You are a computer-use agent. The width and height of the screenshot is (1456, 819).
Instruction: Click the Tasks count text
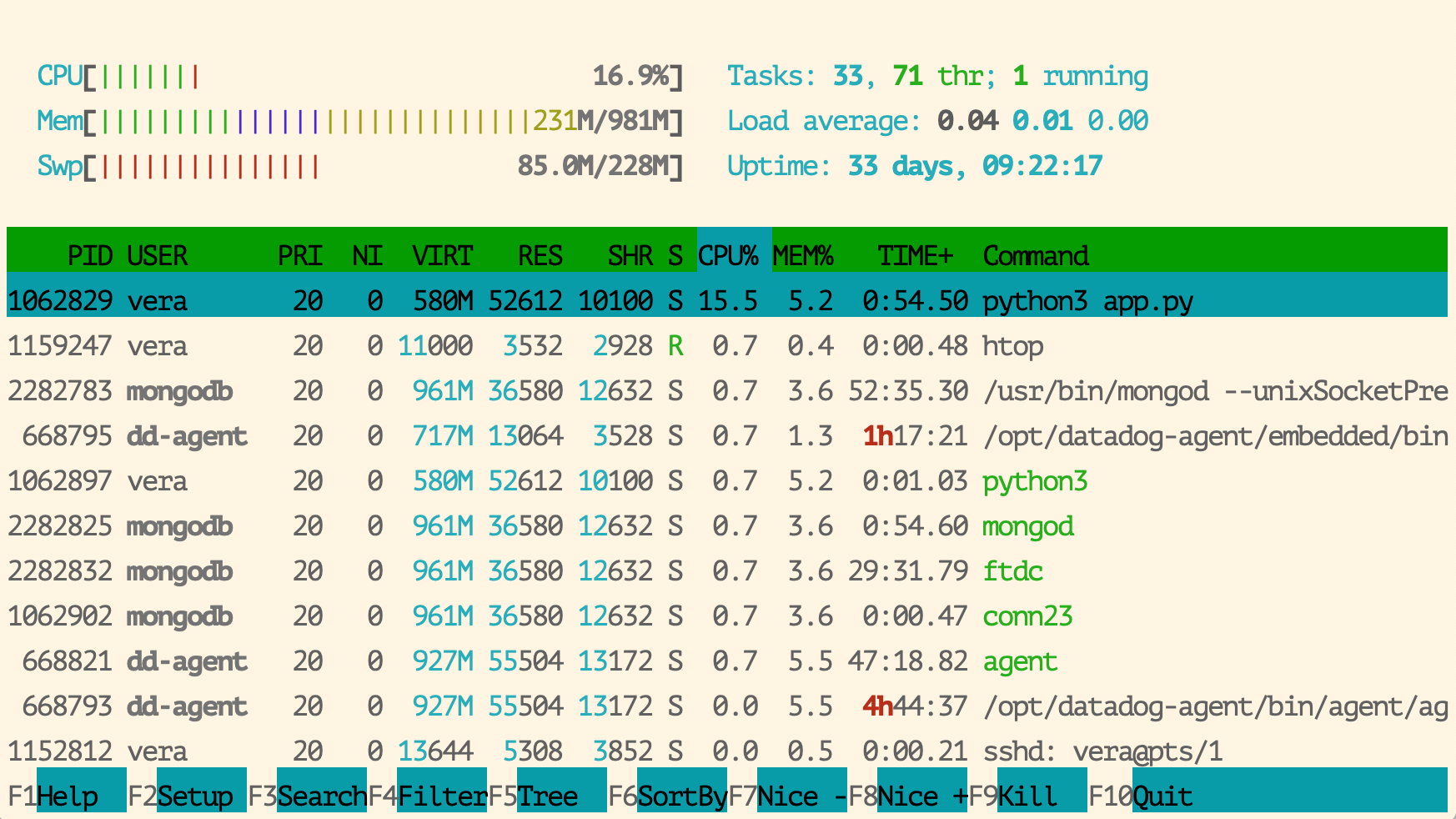pos(938,77)
